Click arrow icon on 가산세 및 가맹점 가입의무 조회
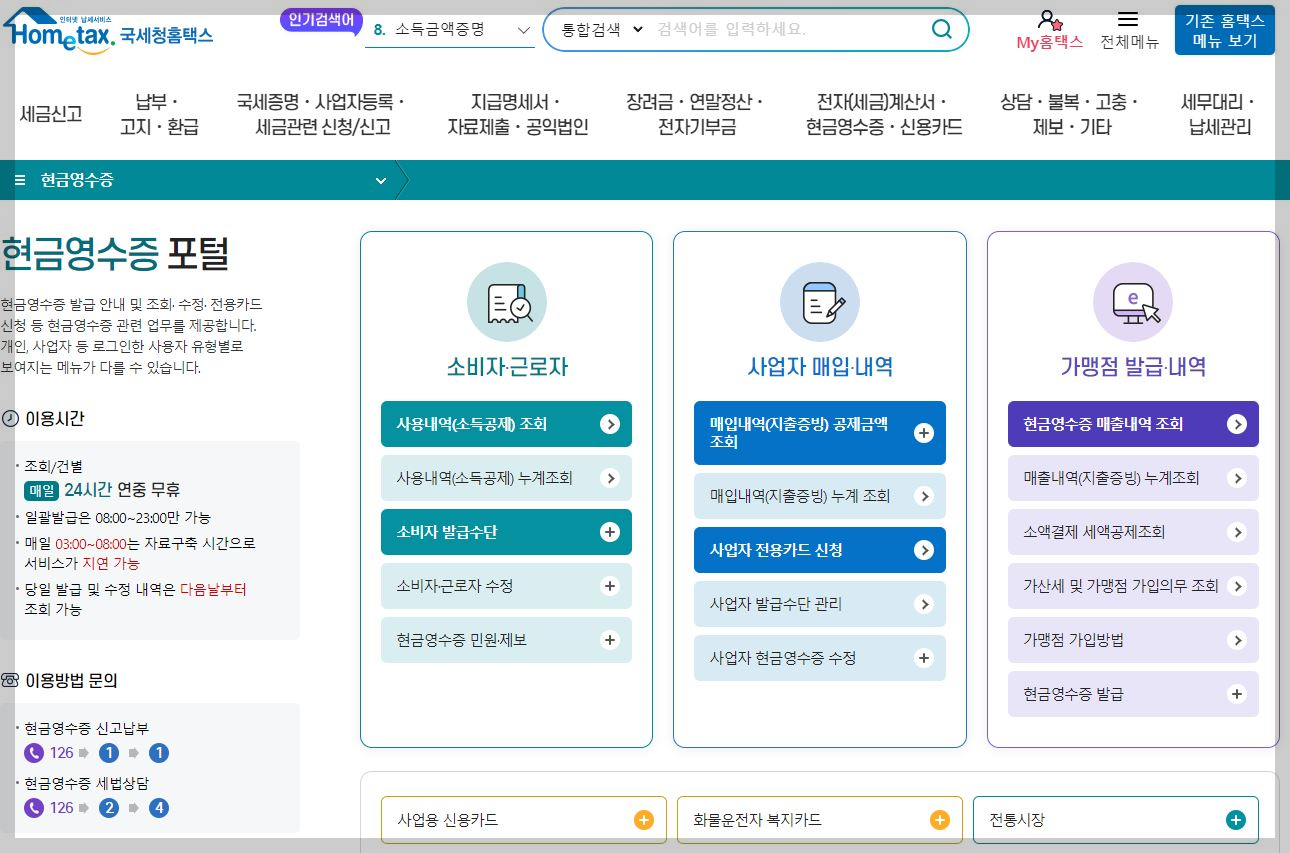 tap(1237, 586)
